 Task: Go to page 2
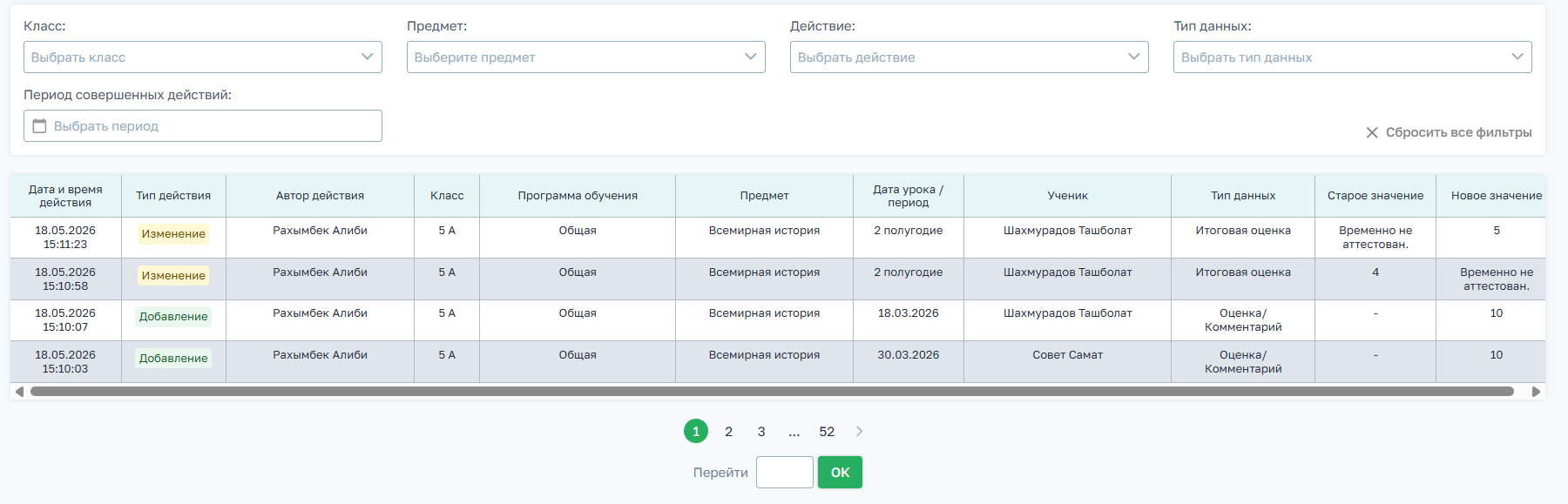point(729,432)
